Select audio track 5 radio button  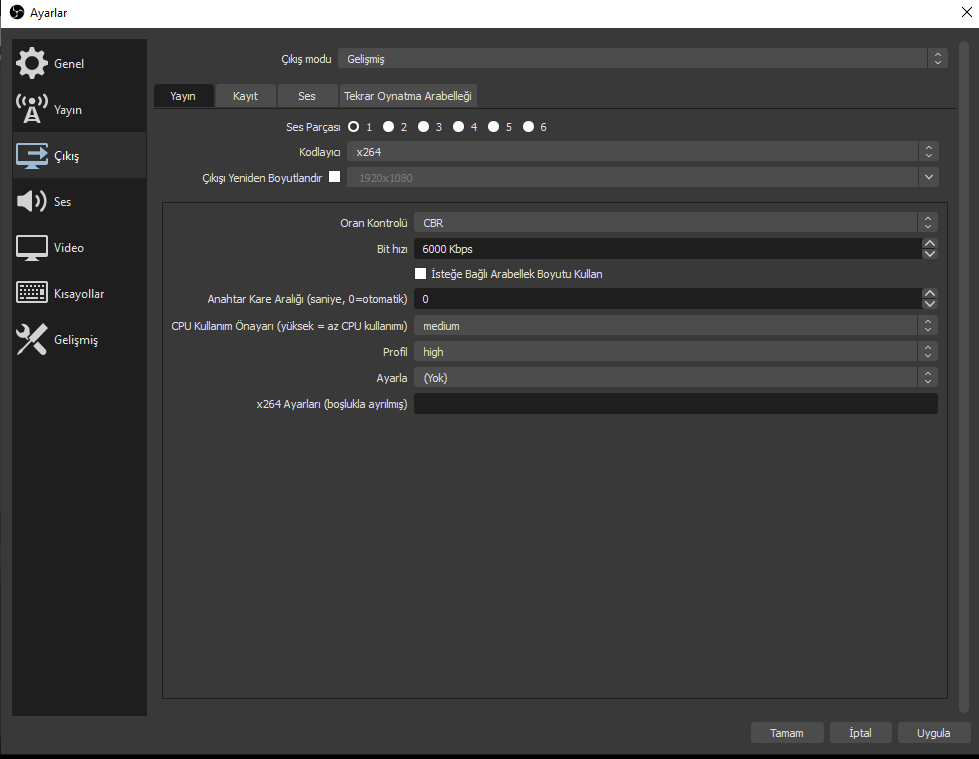493,127
